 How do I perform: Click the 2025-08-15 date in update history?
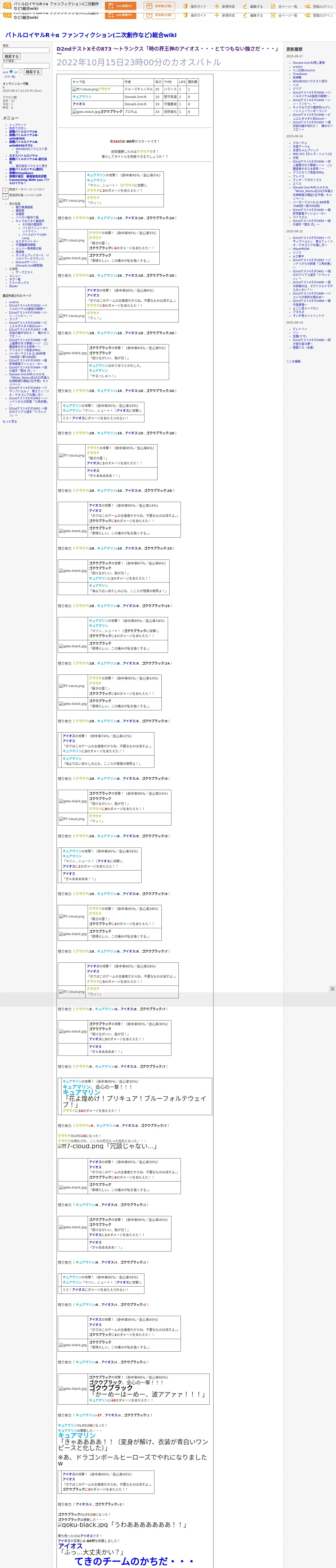point(295,231)
